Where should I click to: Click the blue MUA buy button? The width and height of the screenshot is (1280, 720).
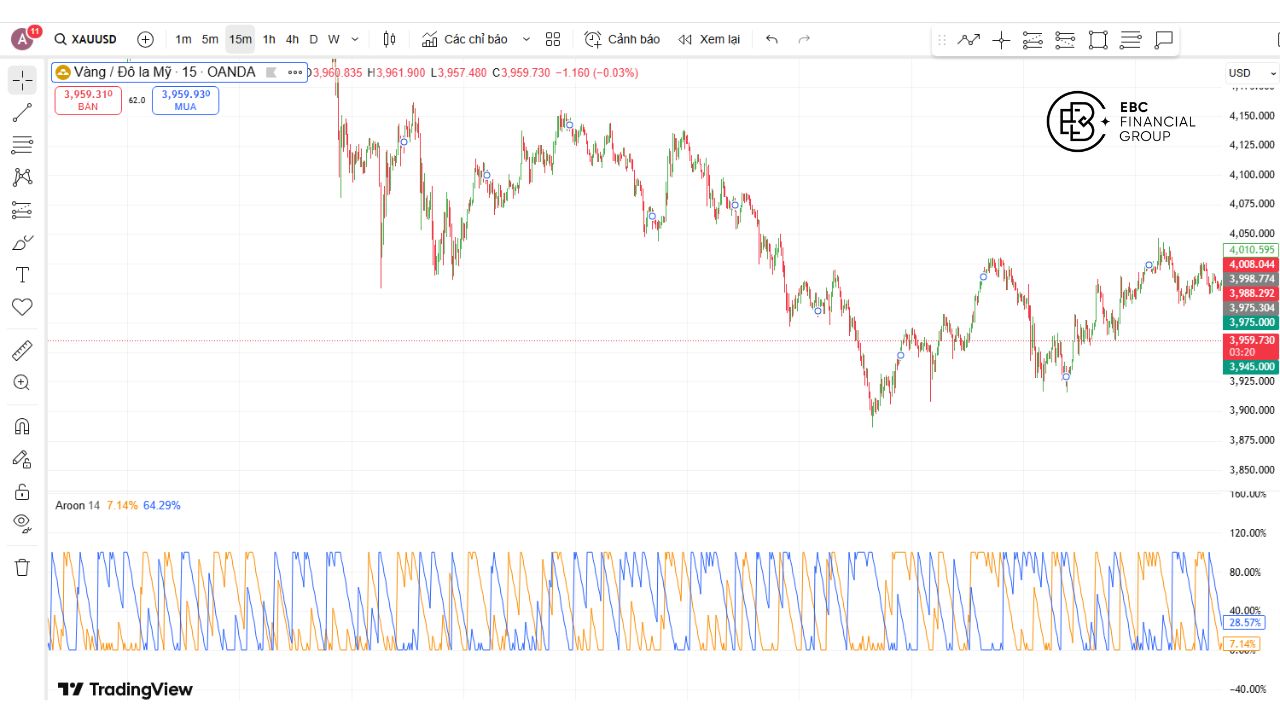[185, 100]
